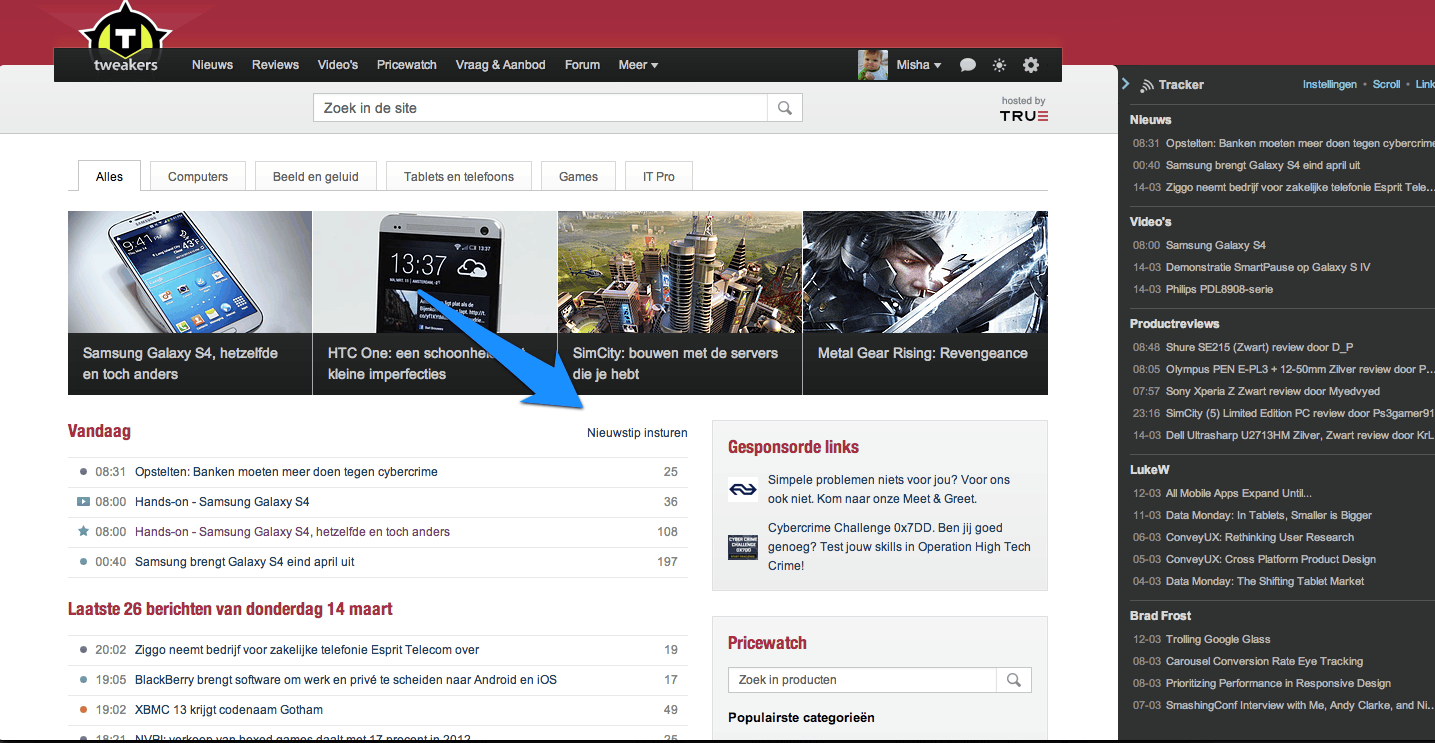Open messages via speech bubble icon
Image resolution: width=1435 pixels, height=743 pixels.
click(x=967, y=65)
